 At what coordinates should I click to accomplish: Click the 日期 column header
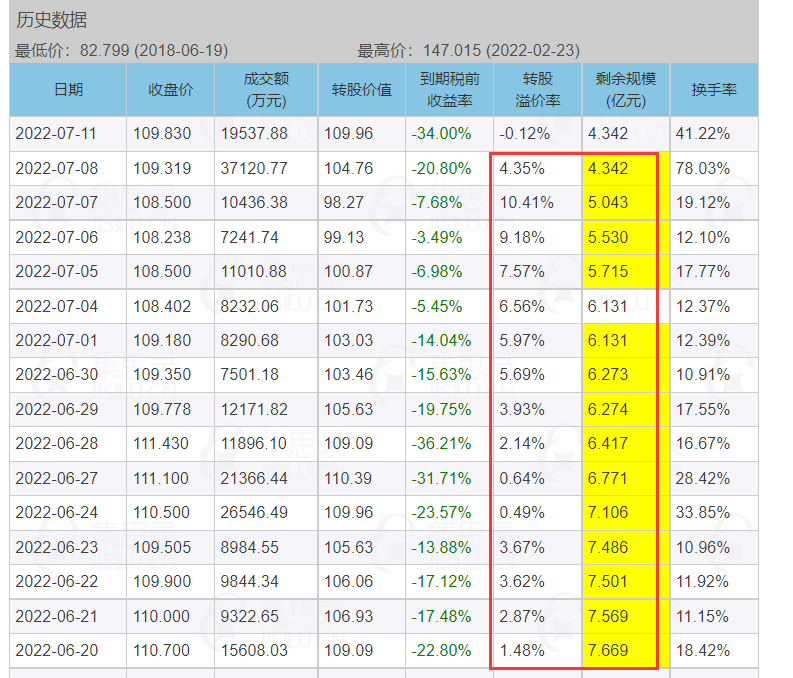coord(68,90)
